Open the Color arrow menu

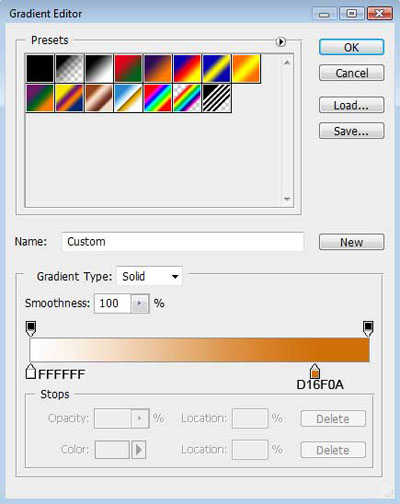pyautogui.click(x=139, y=450)
